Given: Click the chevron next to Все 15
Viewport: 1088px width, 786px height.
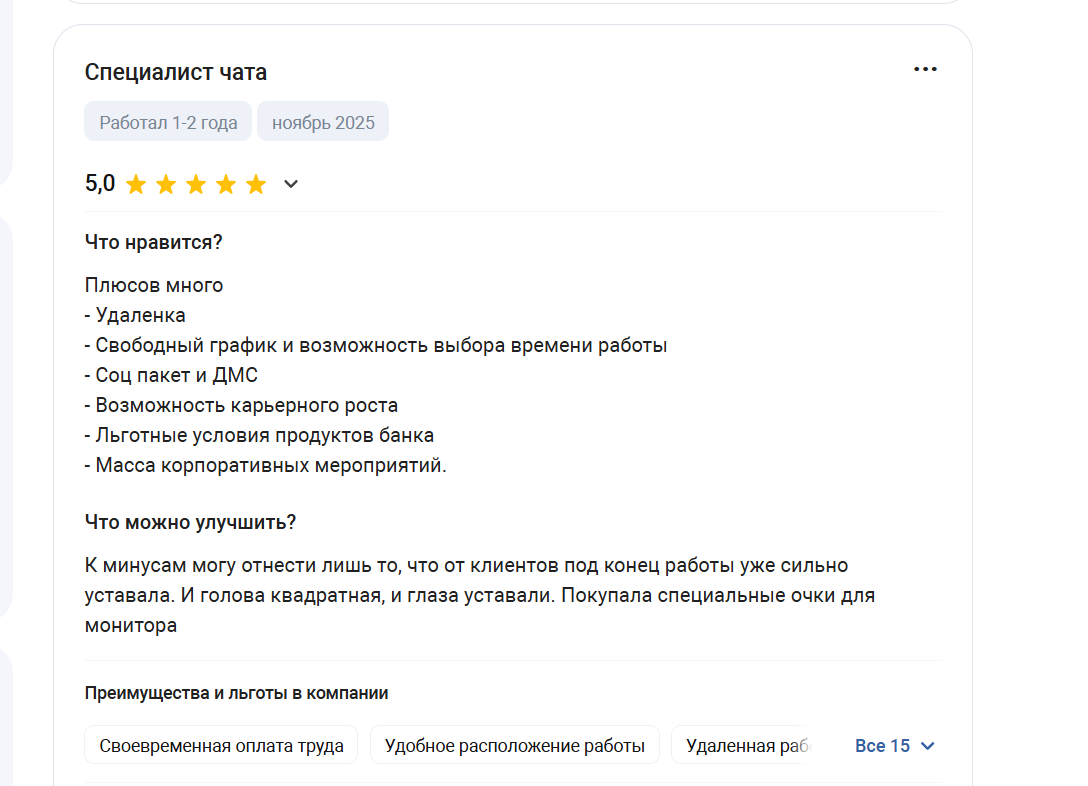Looking at the screenshot, I should pyautogui.click(x=928, y=746).
